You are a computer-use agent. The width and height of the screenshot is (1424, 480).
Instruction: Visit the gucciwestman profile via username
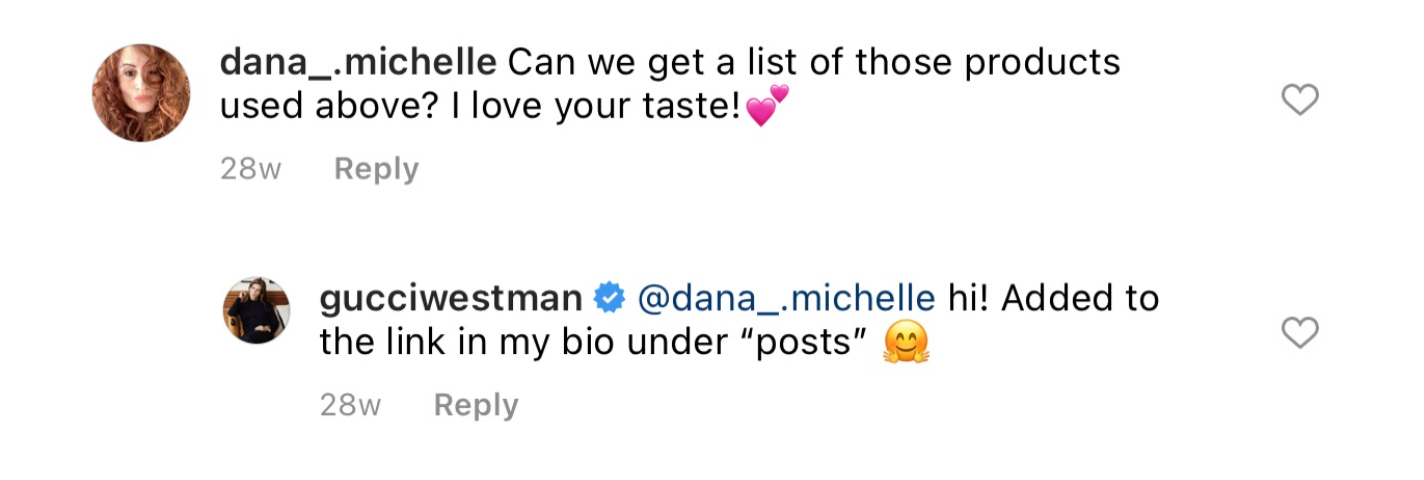click(x=451, y=298)
